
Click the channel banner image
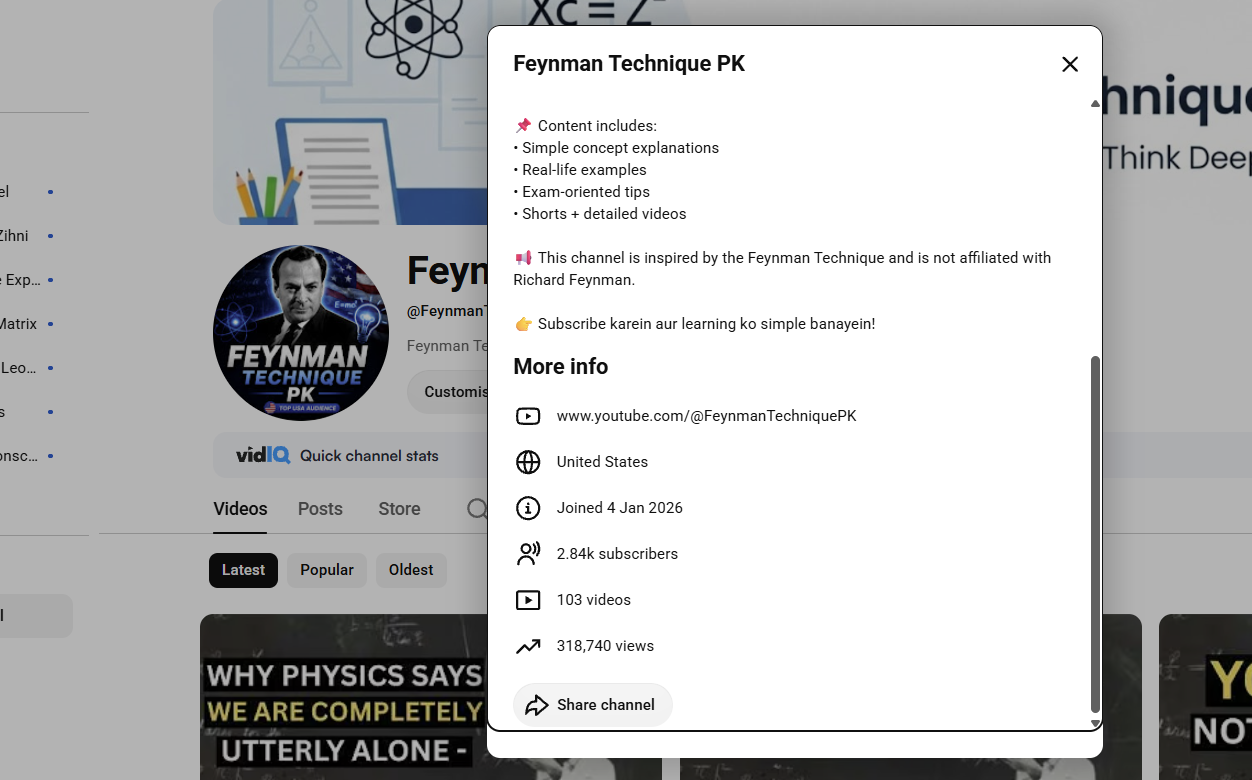[x=350, y=112]
